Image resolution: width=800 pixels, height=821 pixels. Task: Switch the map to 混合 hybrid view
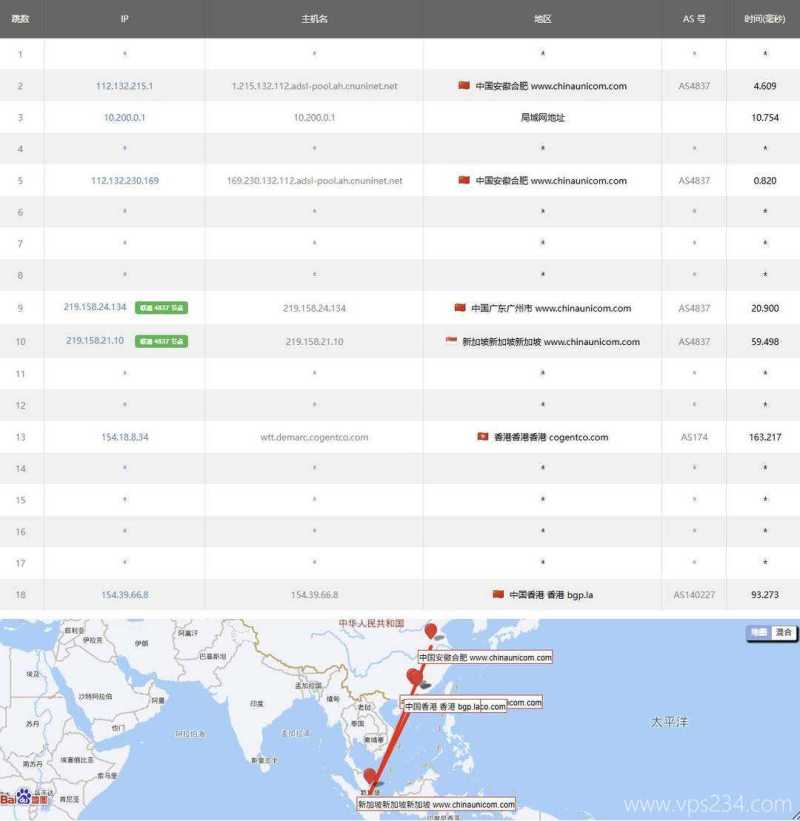[x=784, y=633]
